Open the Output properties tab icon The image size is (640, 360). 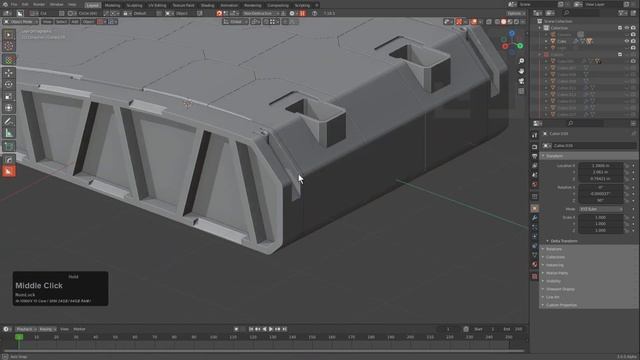click(535, 156)
